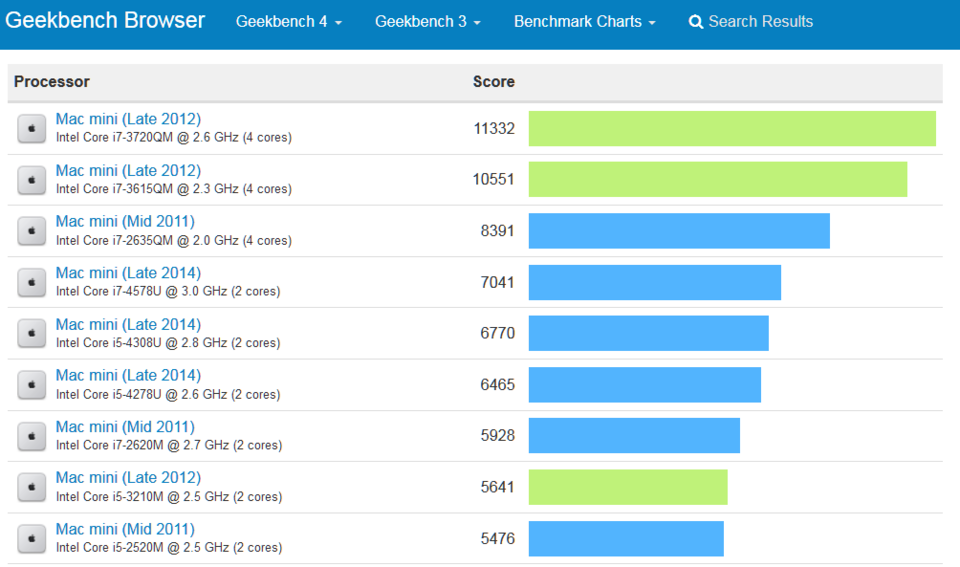Expand the Geekbench 3 dropdown menu

coord(428,21)
